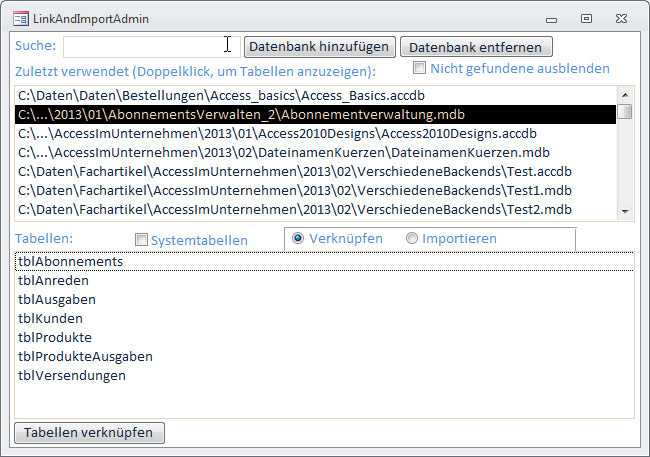This screenshot has width=650, height=457.
Task: Click the Access form icon in title bar
Action: tap(20, 18)
